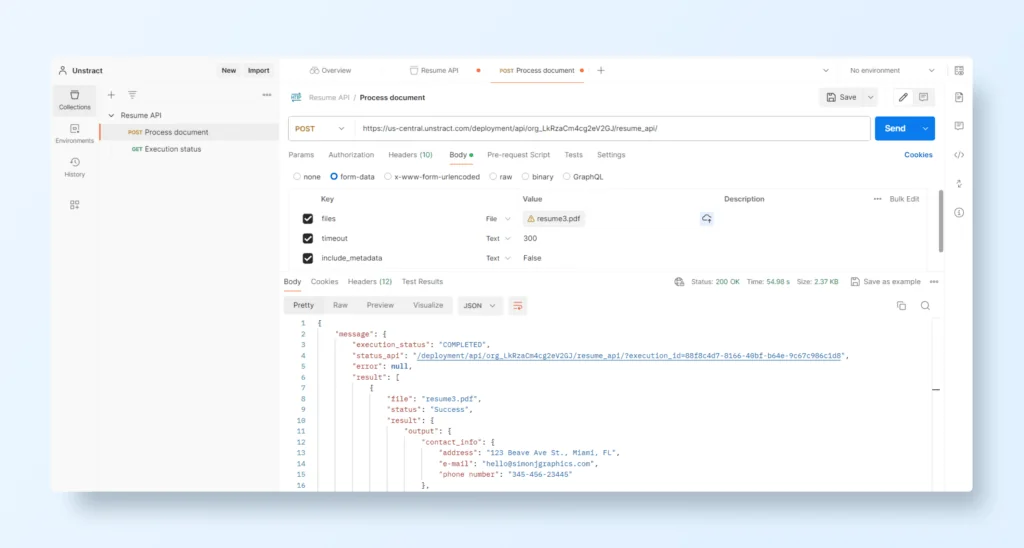Open collections panel three-dot options
Viewport: 1024px width, 548px height.
tap(266, 95)
